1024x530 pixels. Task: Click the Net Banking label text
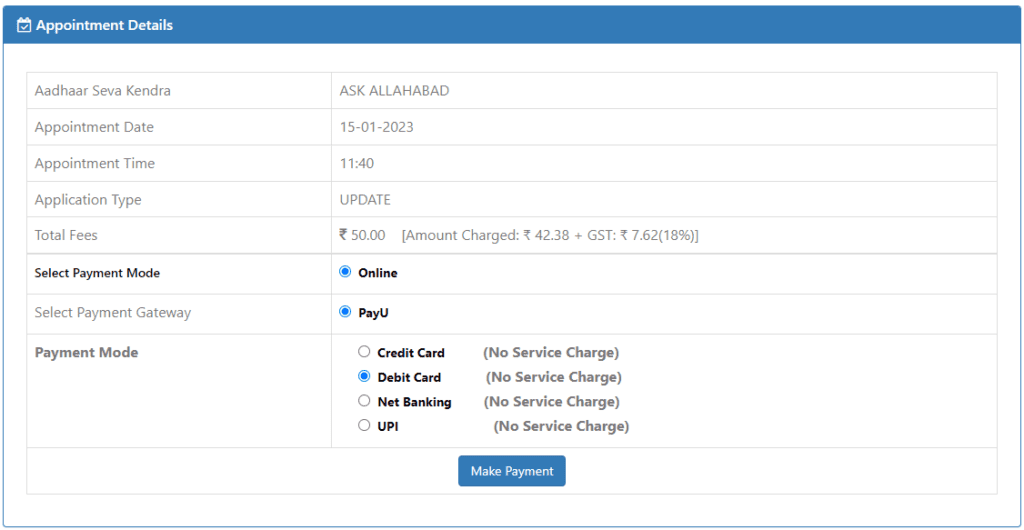414,402
